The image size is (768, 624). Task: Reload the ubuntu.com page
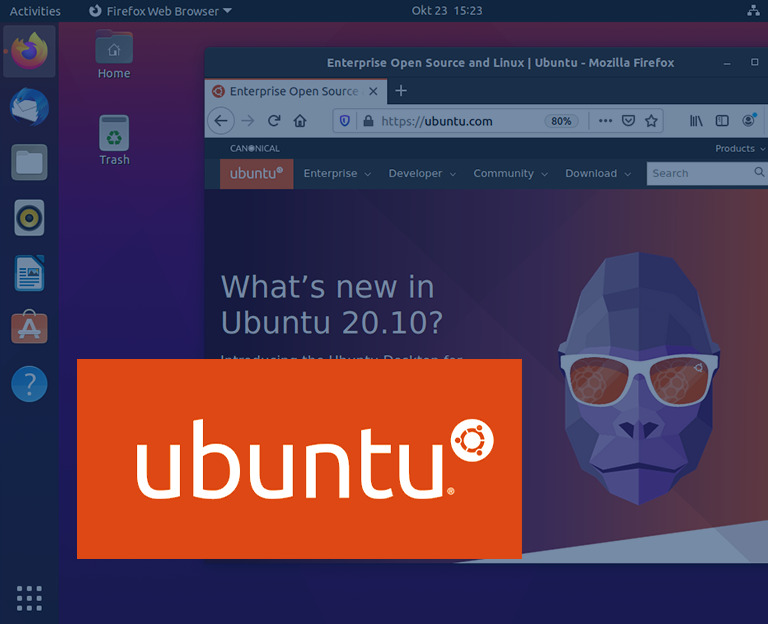click(274, 120)
